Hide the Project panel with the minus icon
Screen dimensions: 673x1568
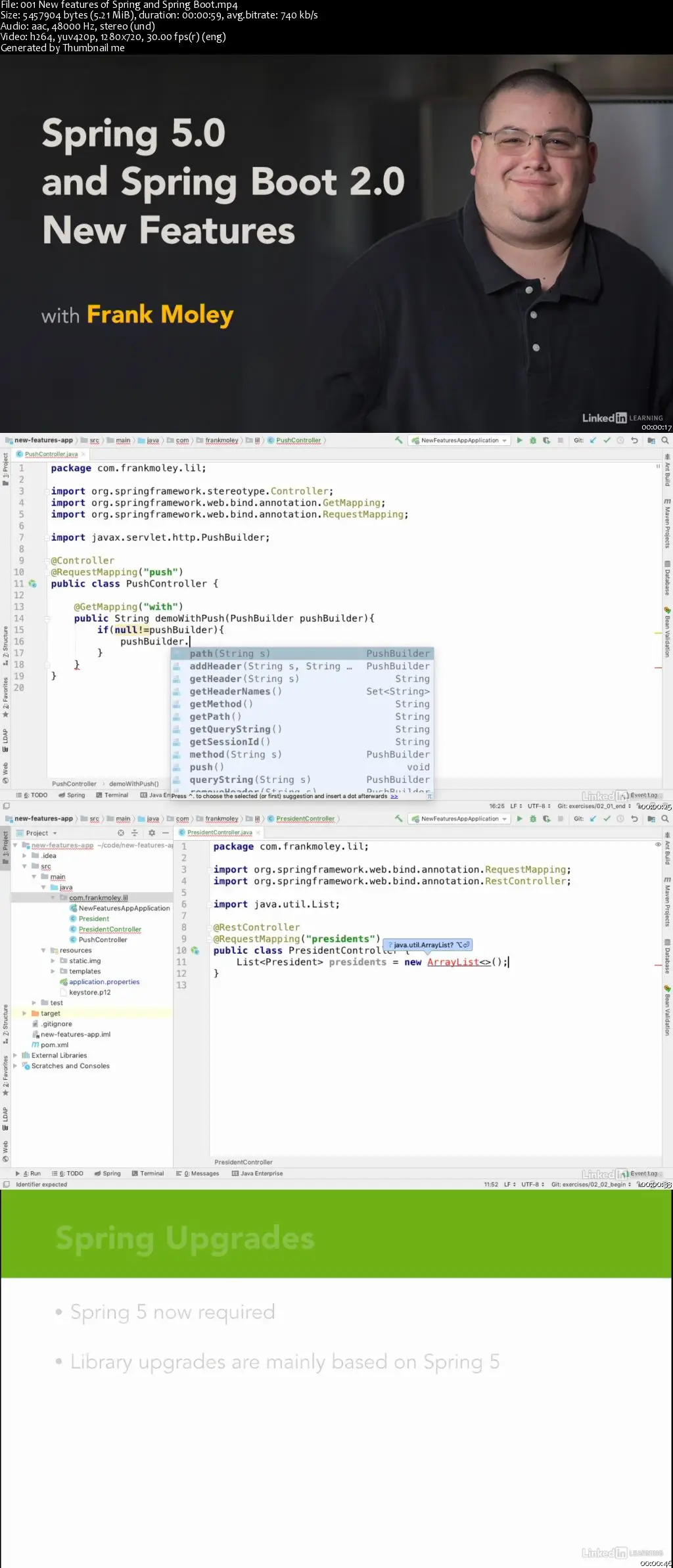point(166,833)
